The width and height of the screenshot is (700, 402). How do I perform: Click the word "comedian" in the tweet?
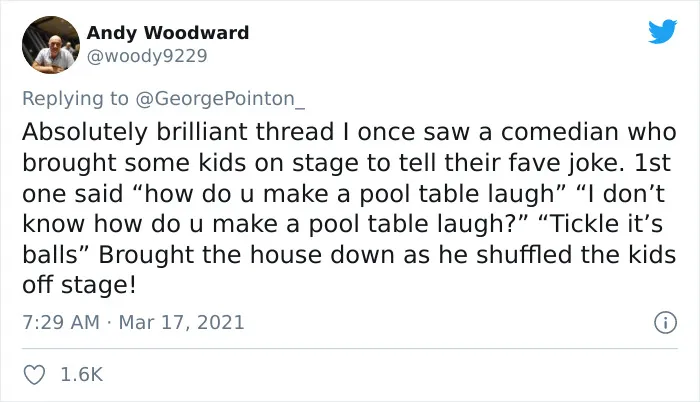560,132
